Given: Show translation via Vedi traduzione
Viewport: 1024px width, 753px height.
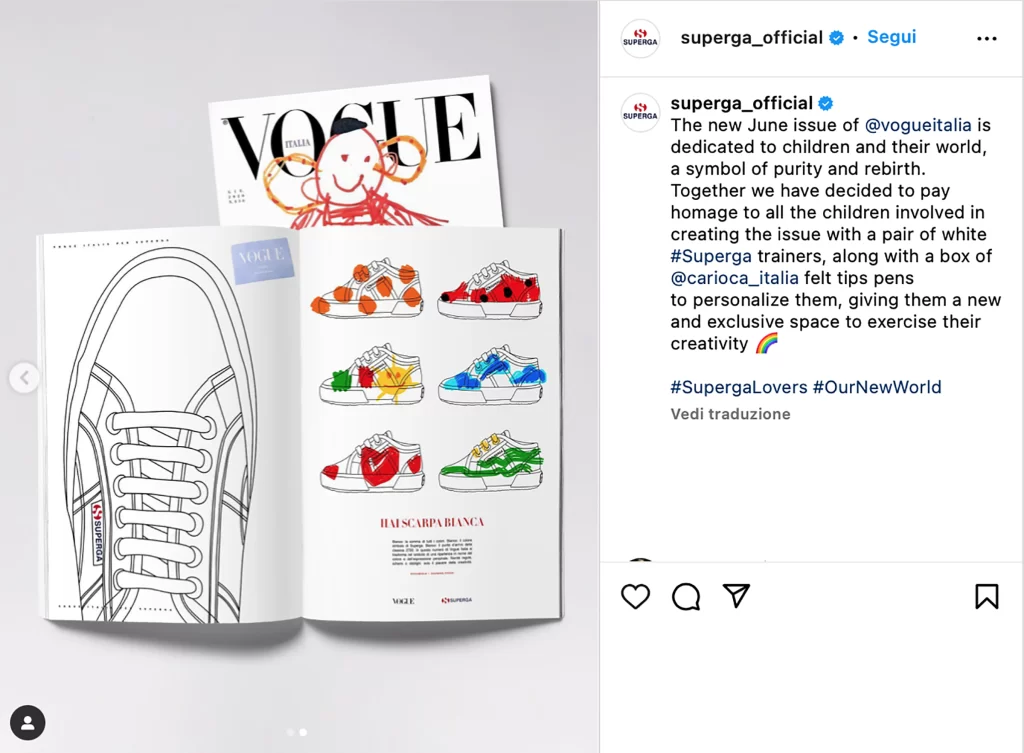Looking at the screenshot, I should (730, 414).
